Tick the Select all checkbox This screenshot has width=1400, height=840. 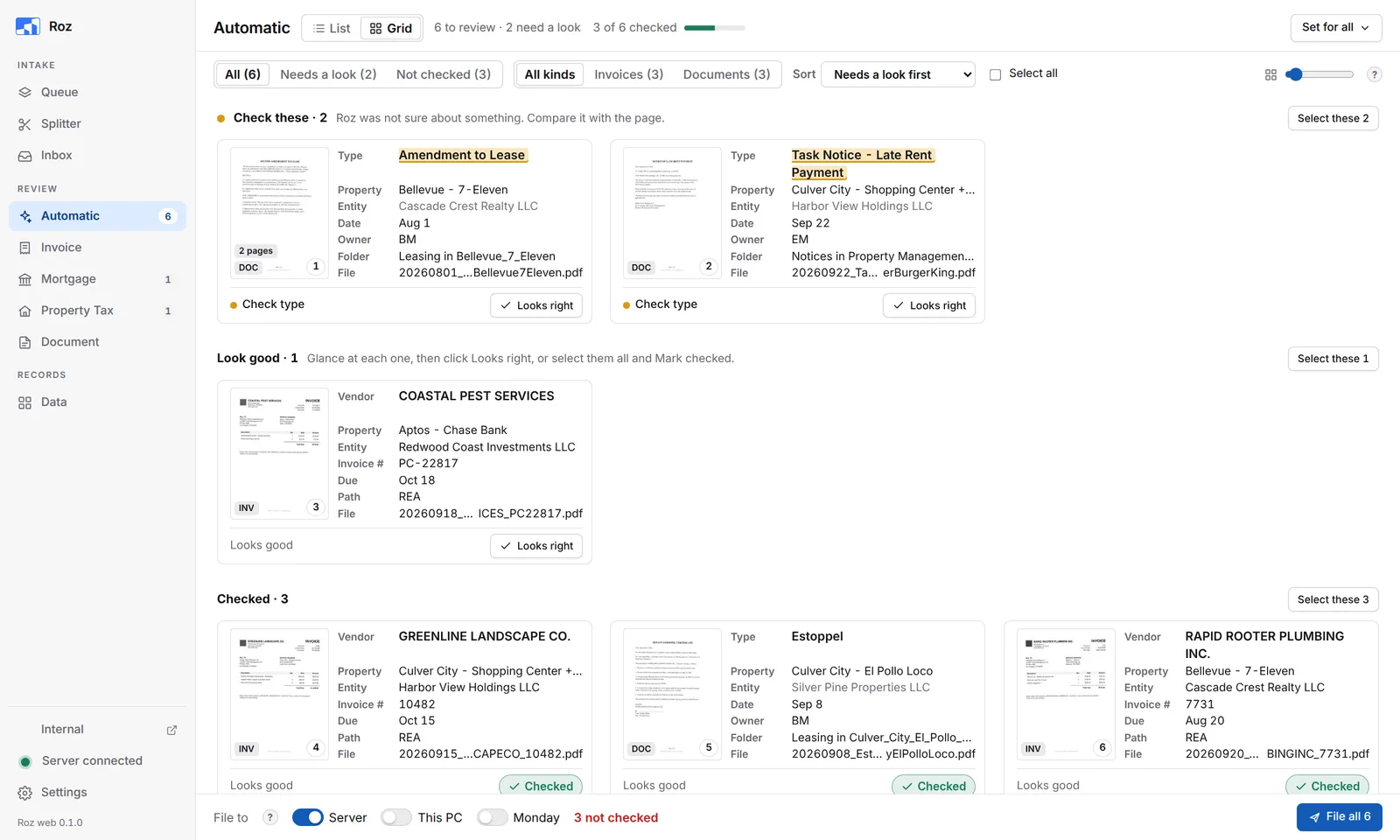(995, 74)
